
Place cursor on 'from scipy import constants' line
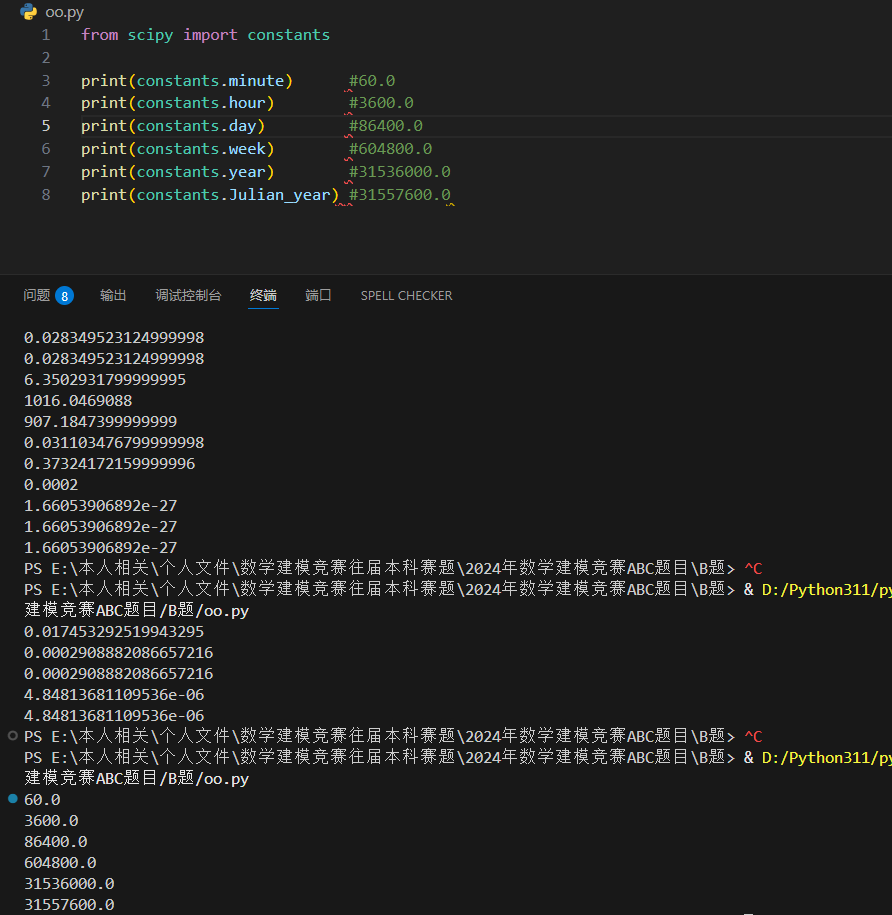point(205,35)
